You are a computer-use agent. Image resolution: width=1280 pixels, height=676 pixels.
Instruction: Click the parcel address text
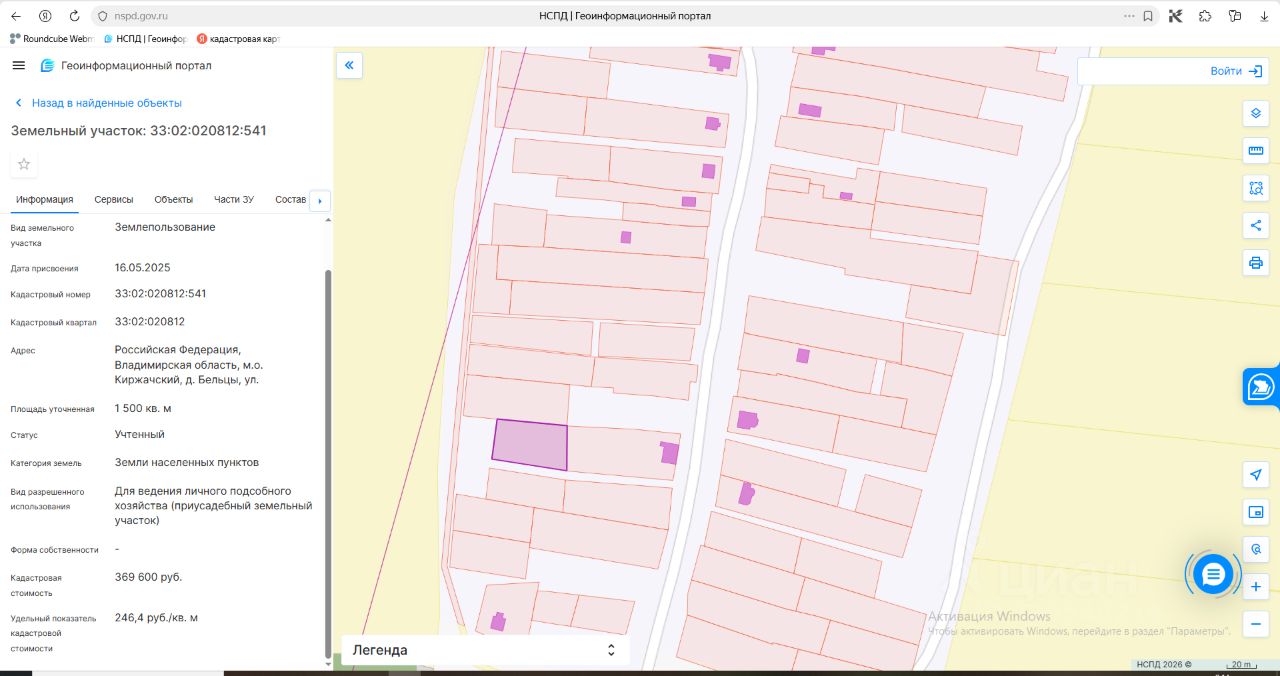pos(189,365)
